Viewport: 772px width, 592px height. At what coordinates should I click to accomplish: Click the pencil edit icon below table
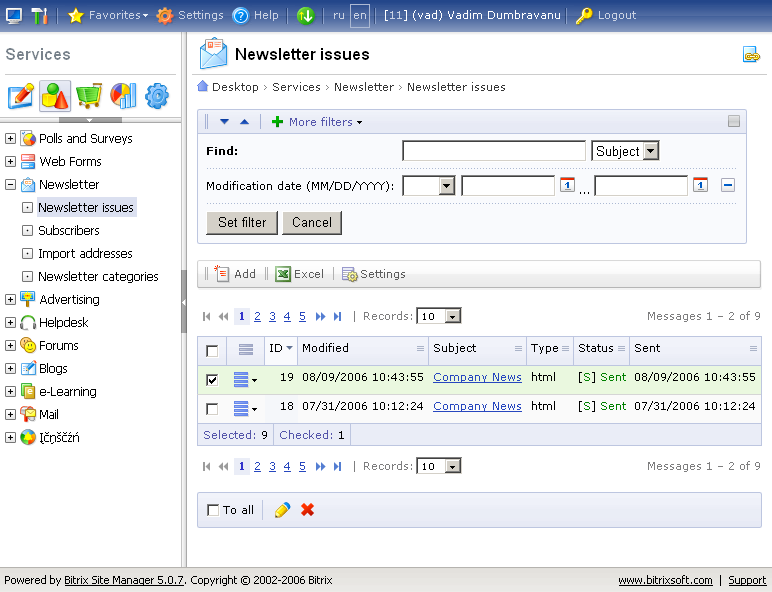(282, 510)
